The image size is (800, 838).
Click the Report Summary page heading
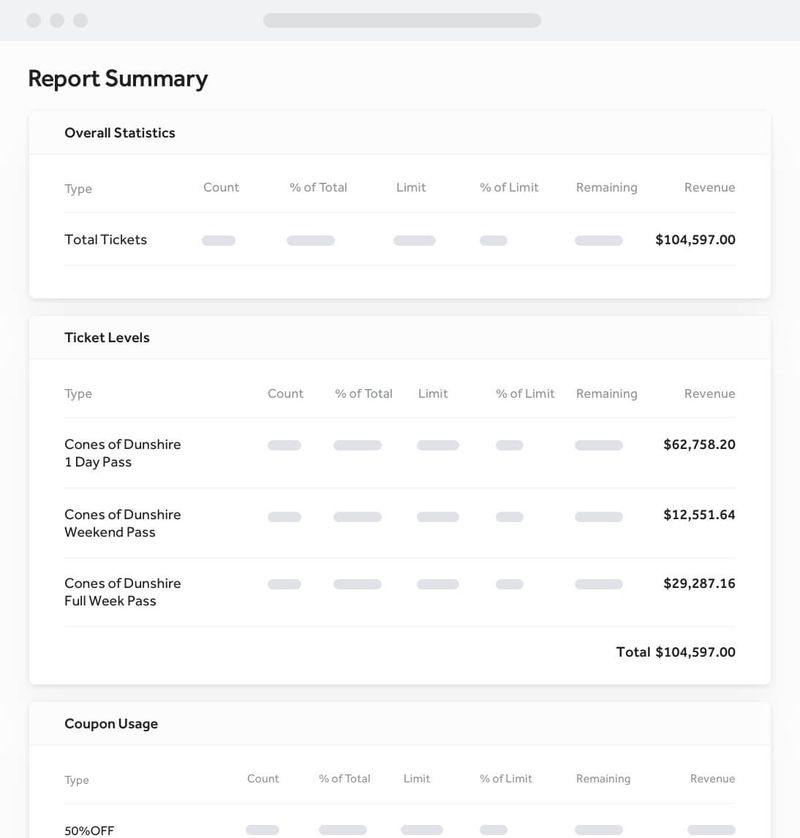click(x=118, y=78)
